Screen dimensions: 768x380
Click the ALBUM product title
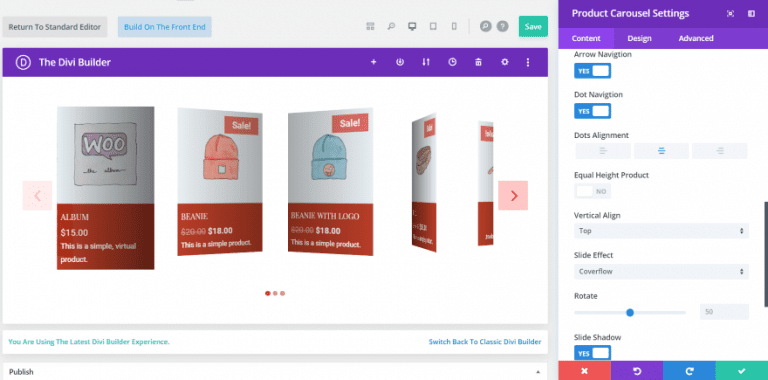tap(74, 216)
